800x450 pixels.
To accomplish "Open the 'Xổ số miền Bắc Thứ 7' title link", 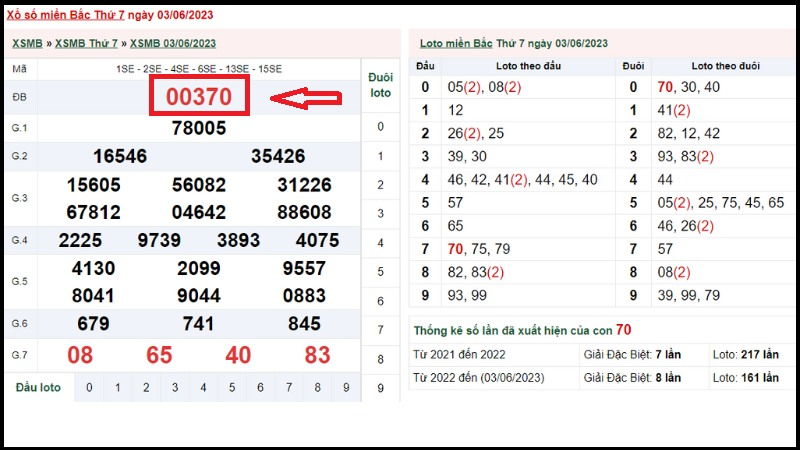I will pos(65,15).
